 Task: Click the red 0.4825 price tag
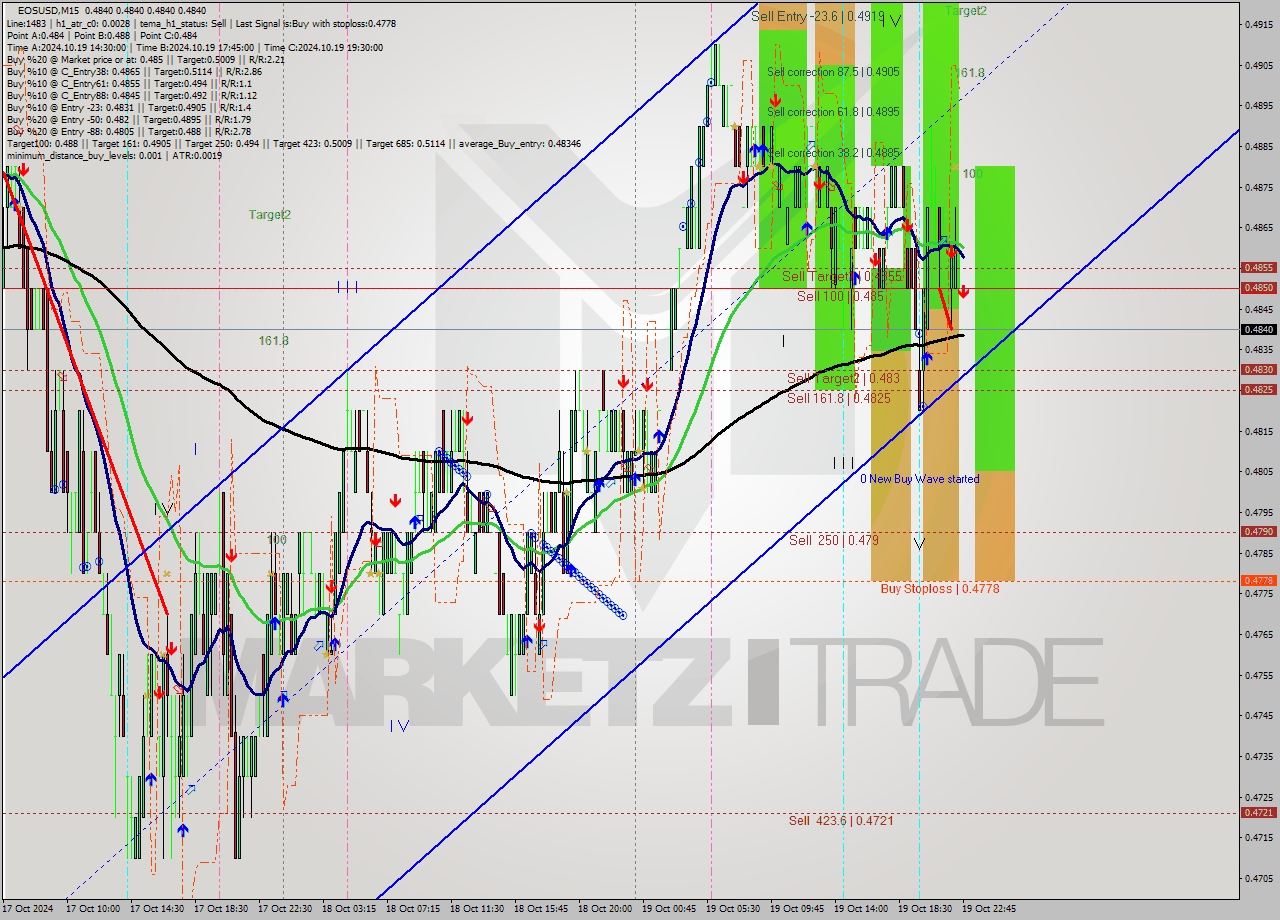(x=1258, y=389)
